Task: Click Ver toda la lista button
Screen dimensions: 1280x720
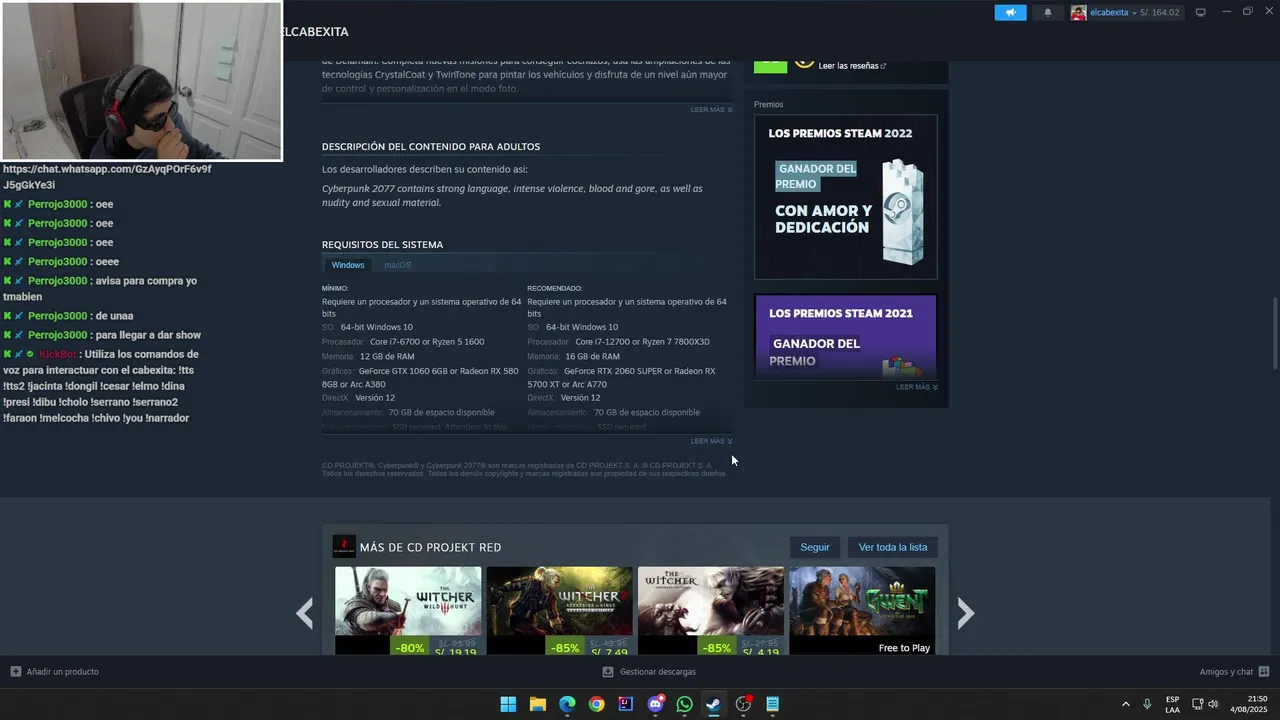Action: (893, 547)
